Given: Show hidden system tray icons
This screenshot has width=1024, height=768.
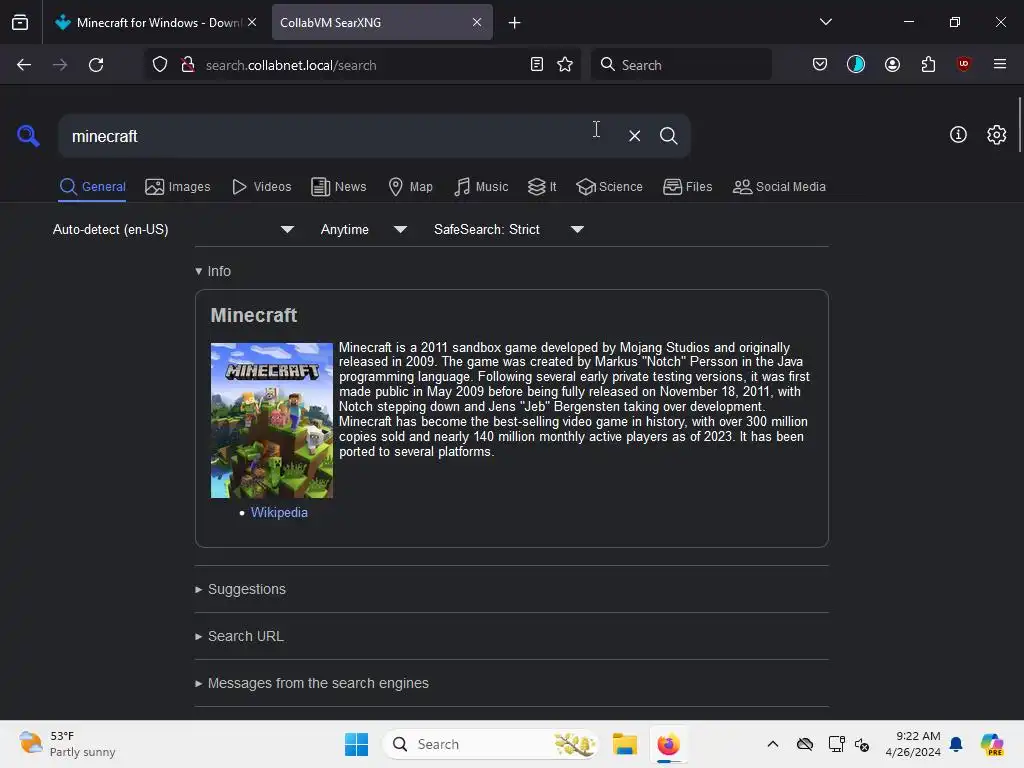Looking at the screenshot, I should [772, 744].
